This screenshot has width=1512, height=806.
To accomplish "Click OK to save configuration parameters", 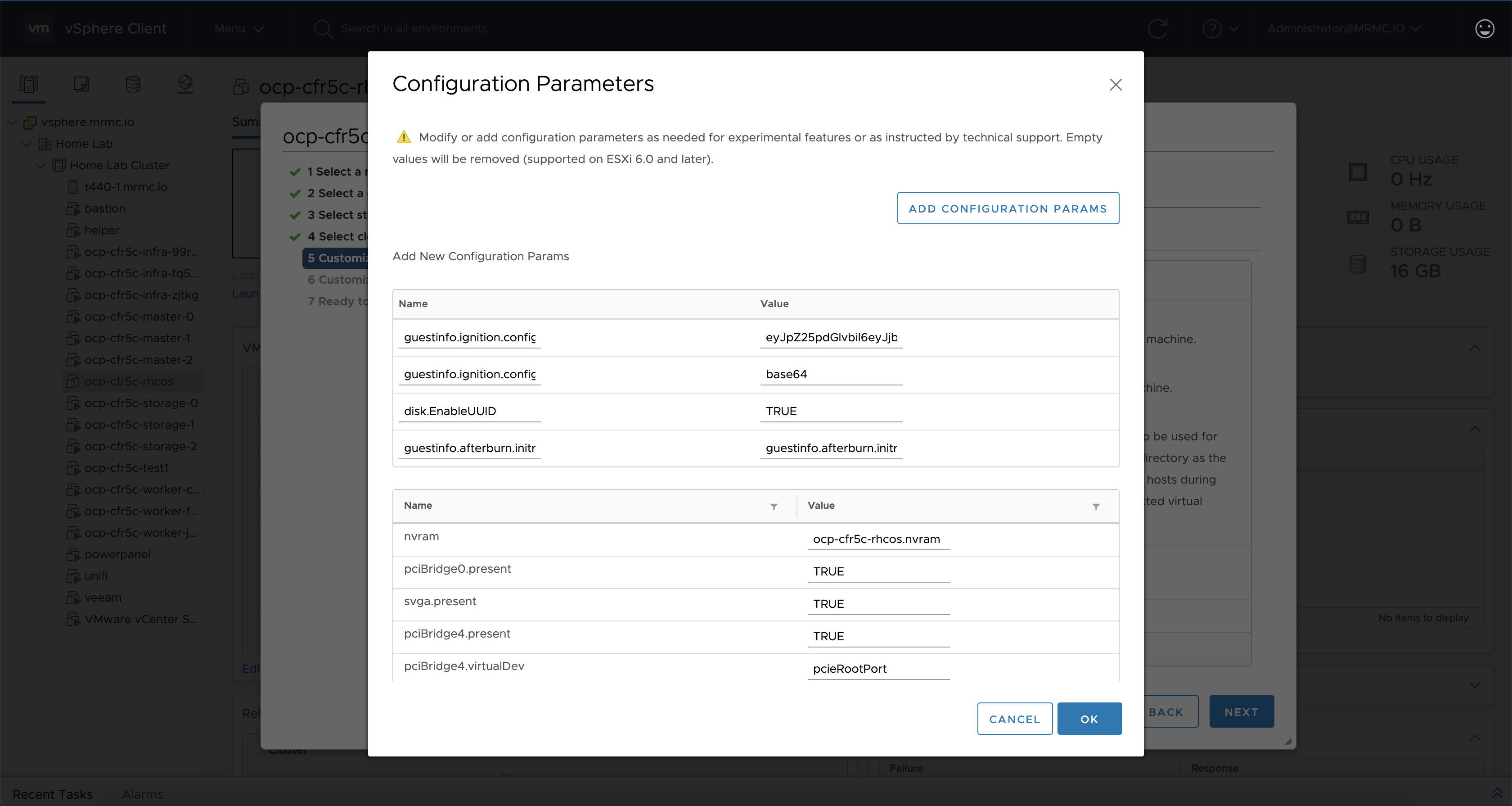I will (1089, 719).
